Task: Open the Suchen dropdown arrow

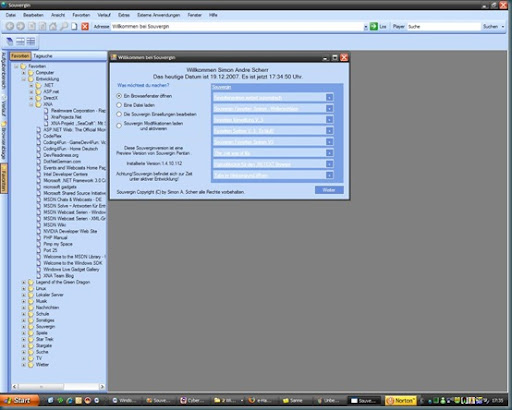Action: 503,26
